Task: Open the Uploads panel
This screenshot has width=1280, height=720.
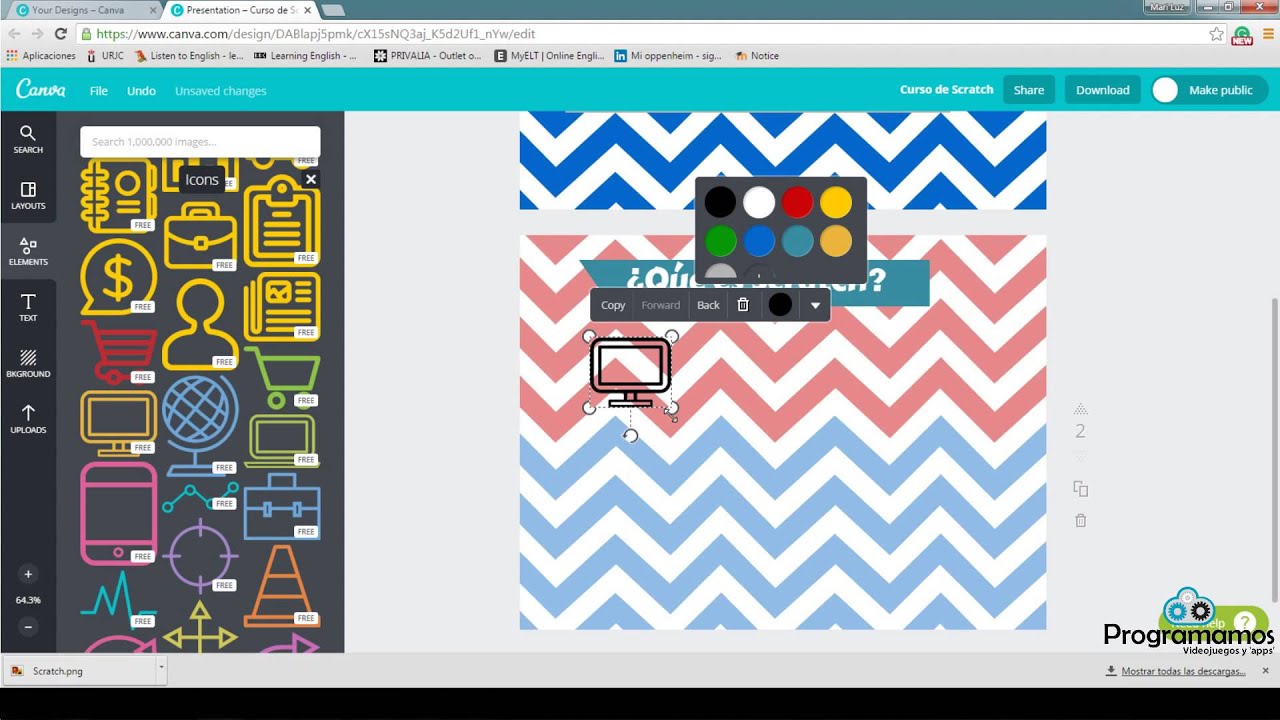Action: (28, 419)
